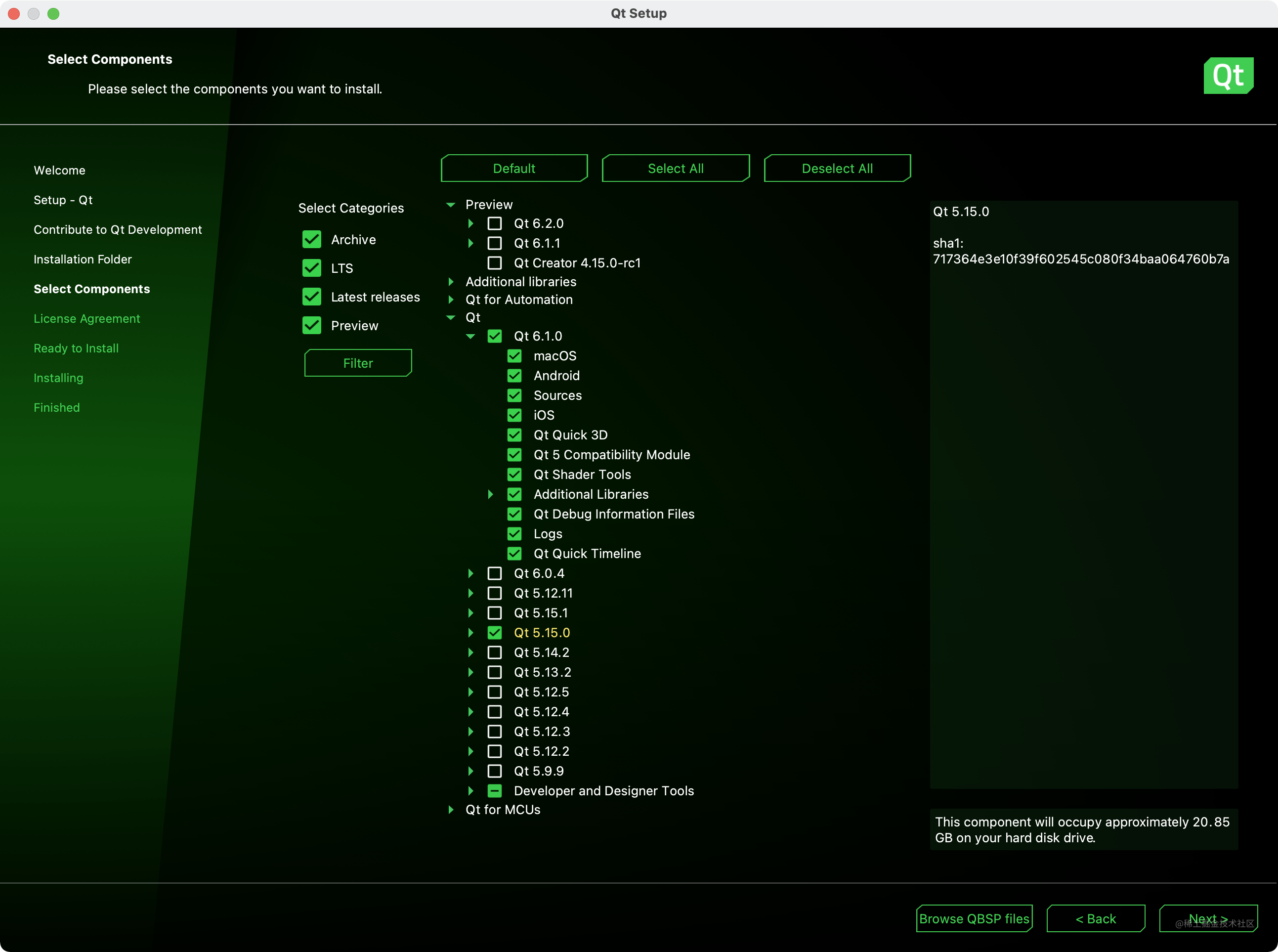Uncheck Qt 5 Compatibility Module

(x=514, y=455)
